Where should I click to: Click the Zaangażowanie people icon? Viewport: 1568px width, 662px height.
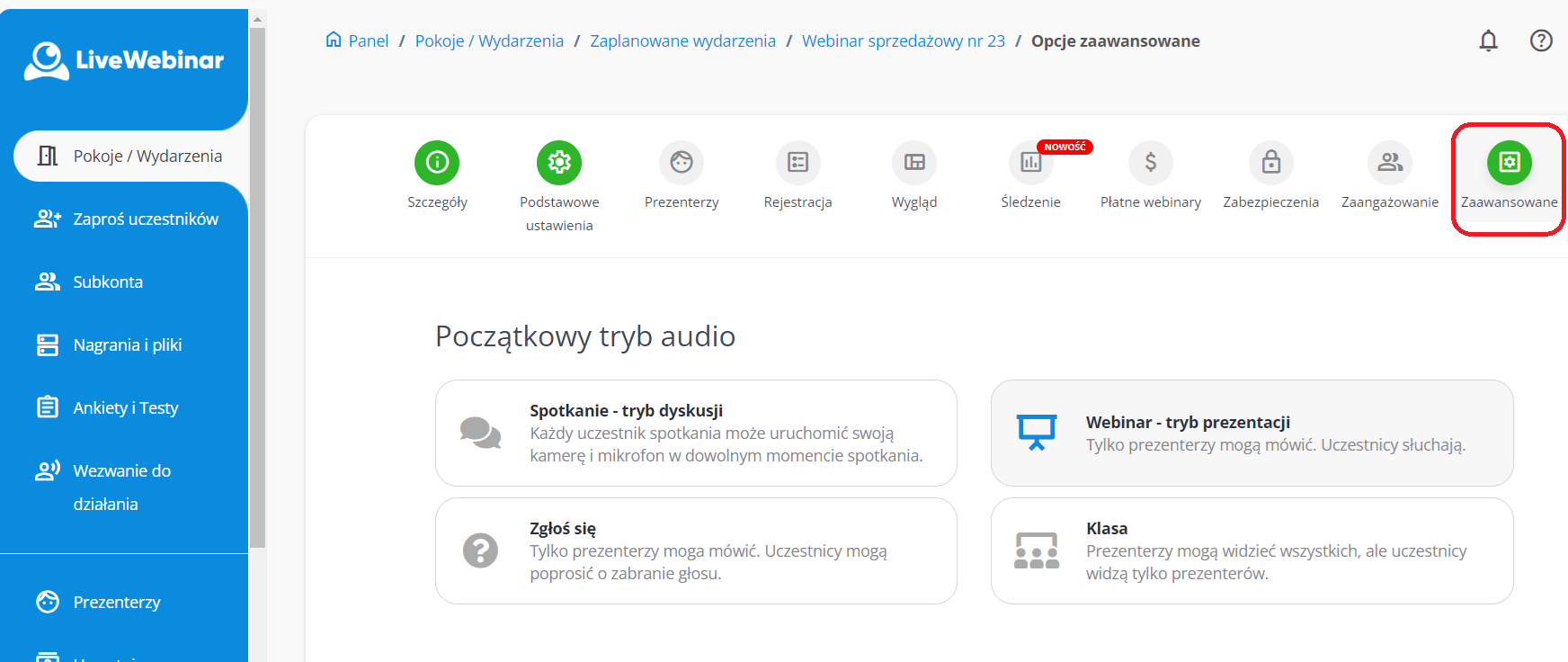1390,163
